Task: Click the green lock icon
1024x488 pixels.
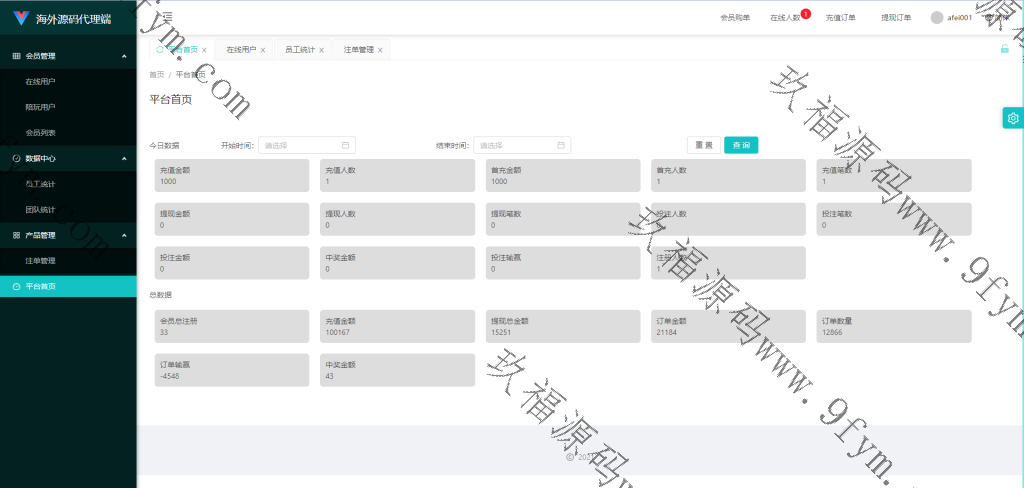Action: (x=1004, y=49)
